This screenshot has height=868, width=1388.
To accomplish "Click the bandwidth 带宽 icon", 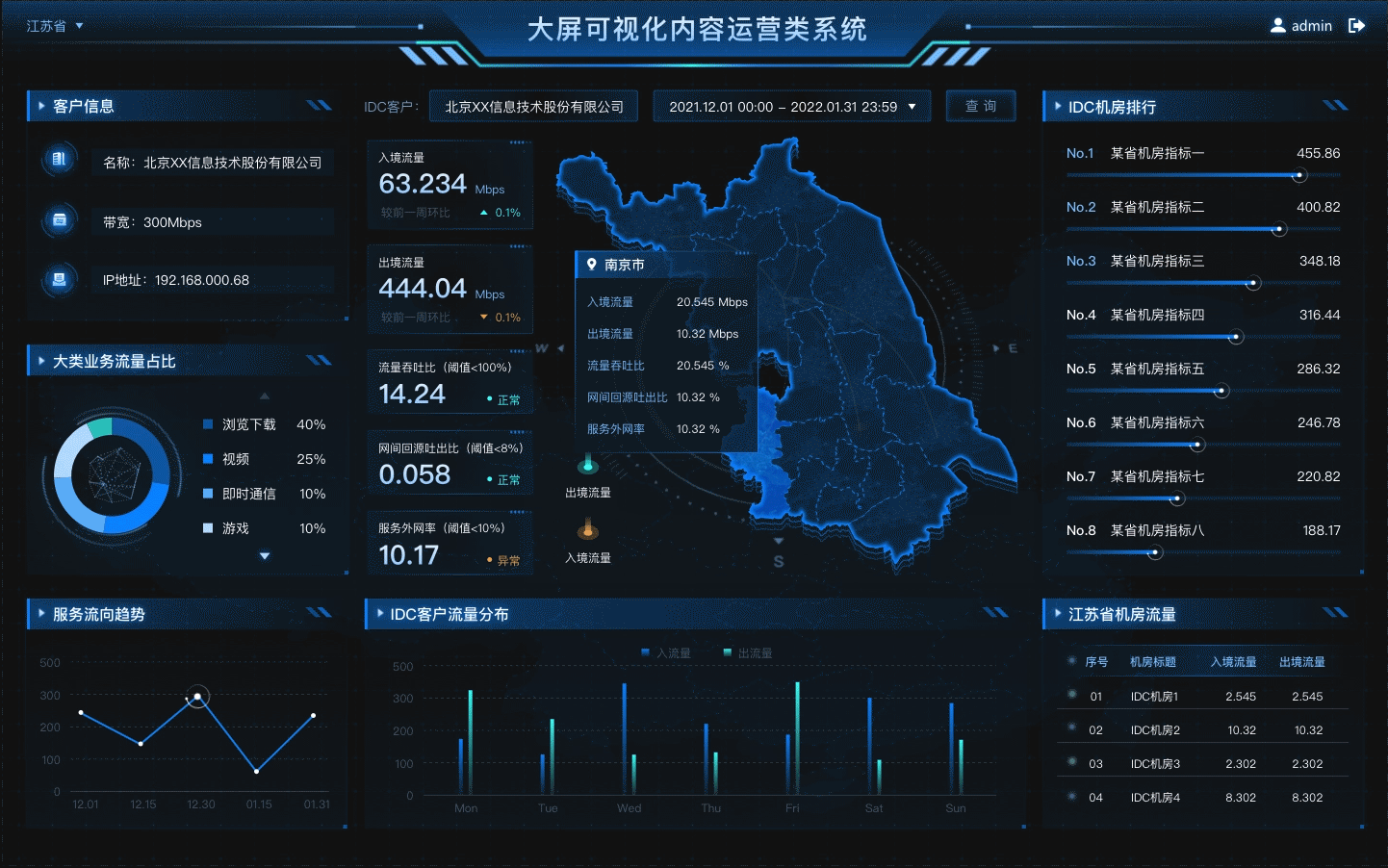I will point(60,220).
